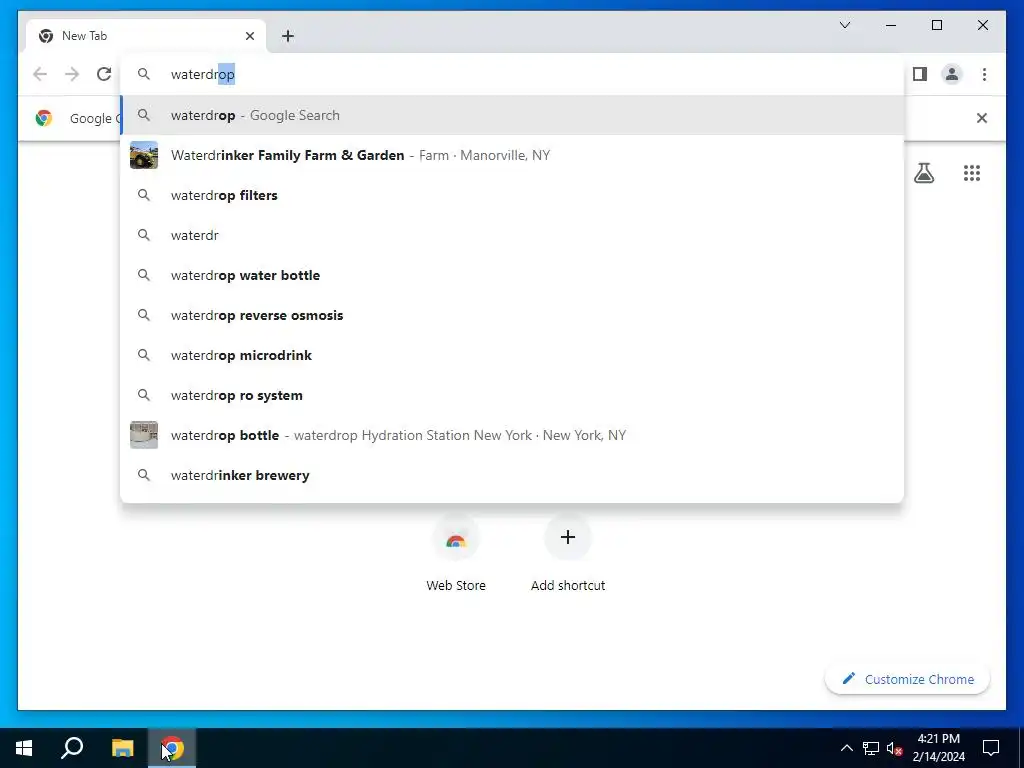Close the New Tab tab

click(x=249, y=36)
